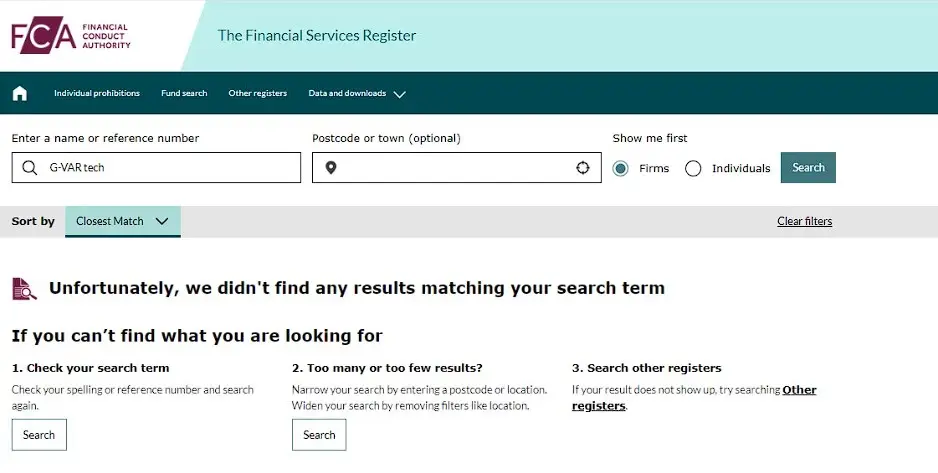
Task: Click the Sort by chevron arrow
Action: tap(162, 221)
